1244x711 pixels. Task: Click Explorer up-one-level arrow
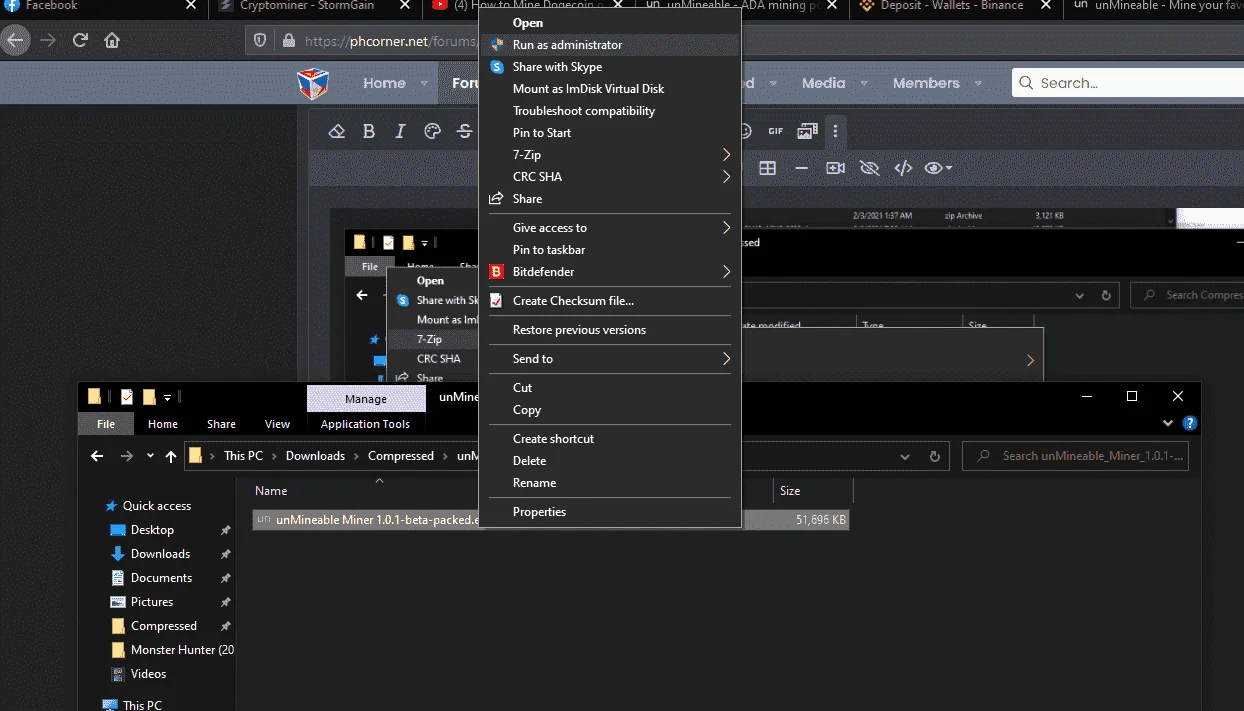point(171,456)
